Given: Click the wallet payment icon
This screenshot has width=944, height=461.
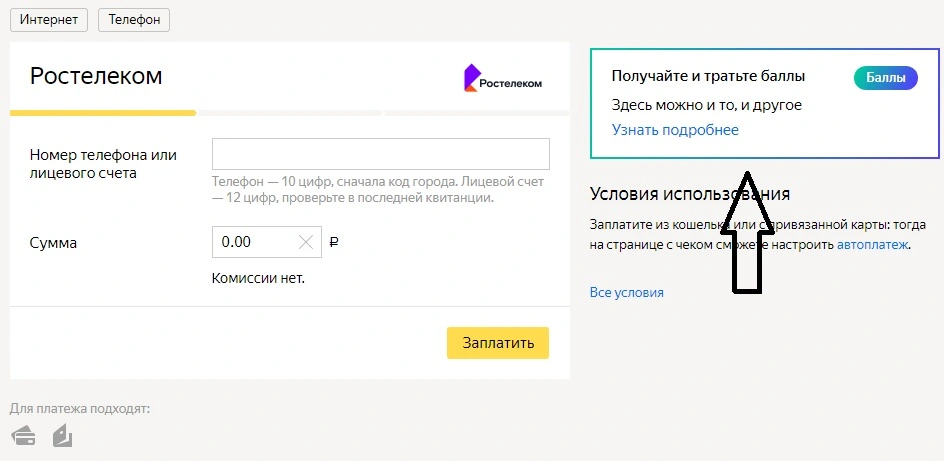Looking at the screenshot, I should point(63,436).
